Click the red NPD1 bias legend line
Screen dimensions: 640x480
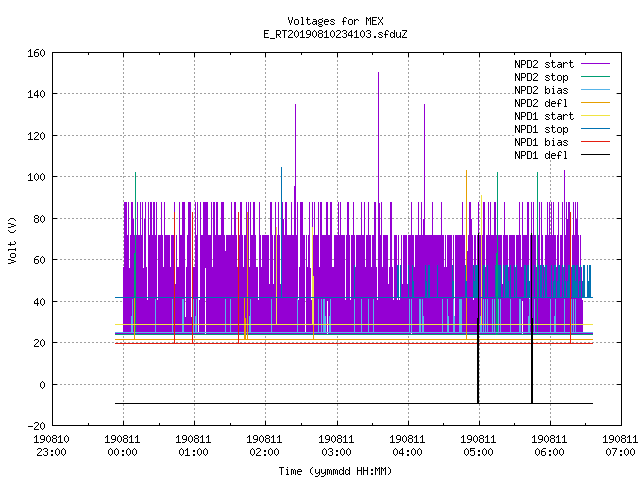coord(596,142)
